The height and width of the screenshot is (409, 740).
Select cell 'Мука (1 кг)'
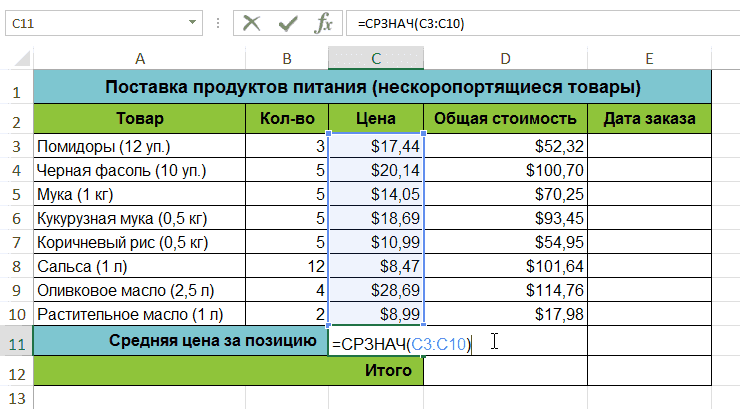coord(140,194)
